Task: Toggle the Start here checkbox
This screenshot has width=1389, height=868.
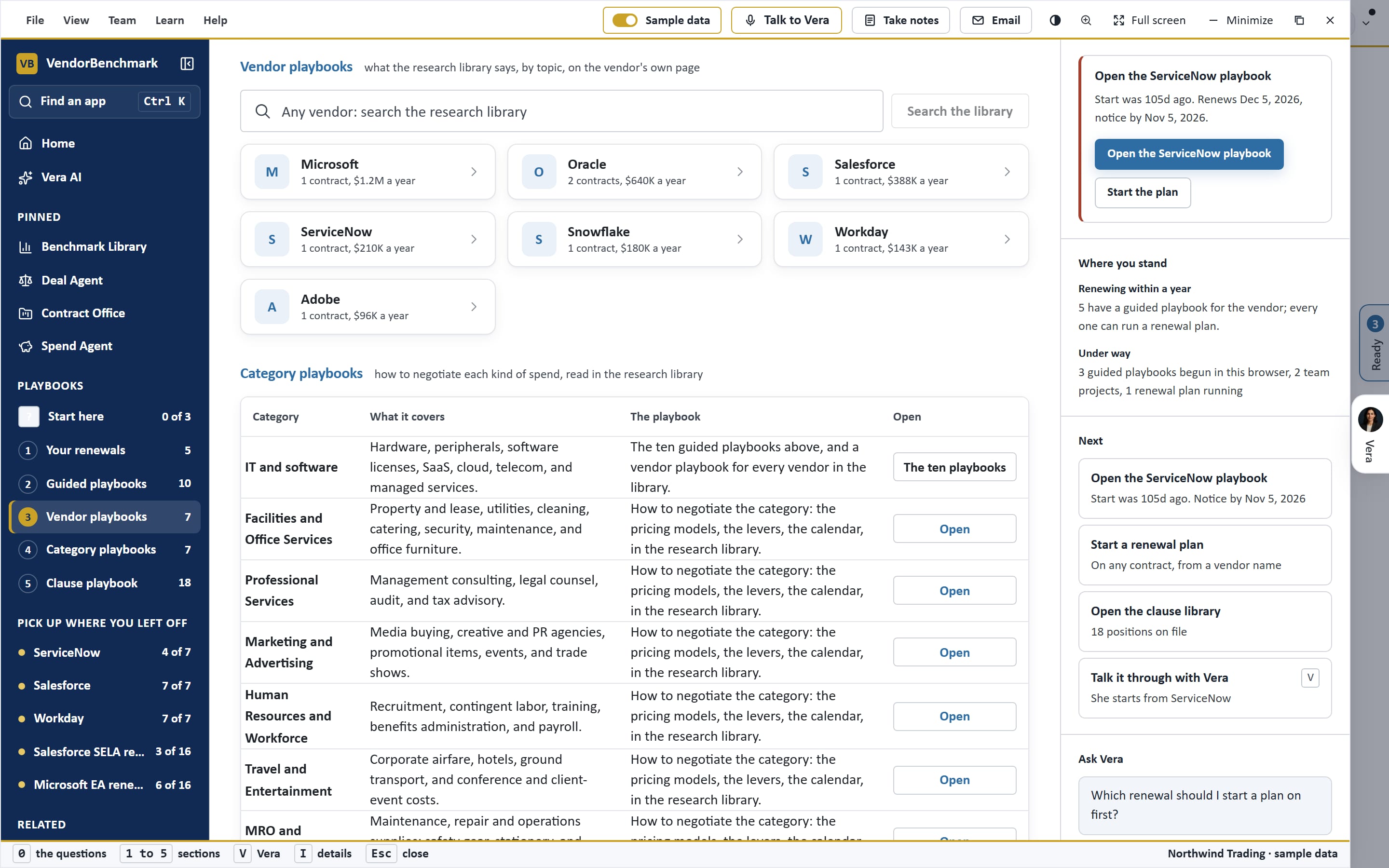Action: 29,416
